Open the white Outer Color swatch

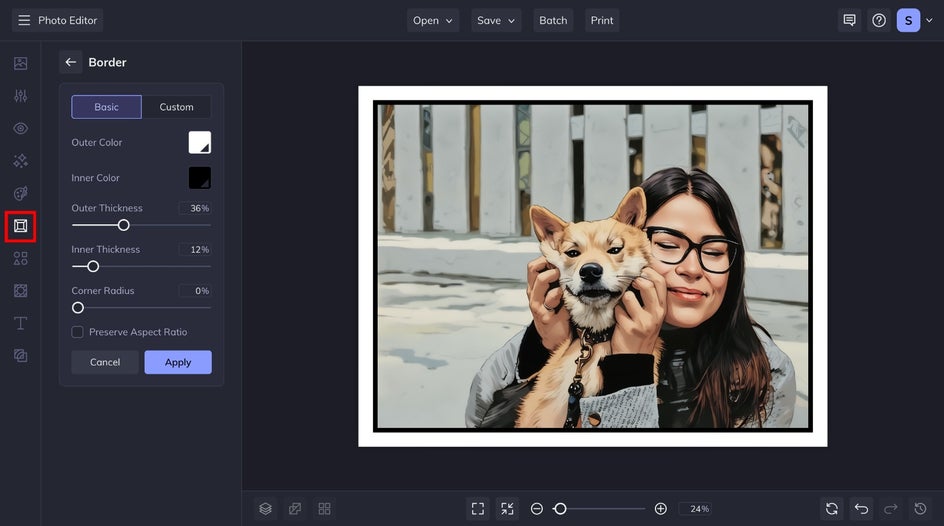(200, 143)
